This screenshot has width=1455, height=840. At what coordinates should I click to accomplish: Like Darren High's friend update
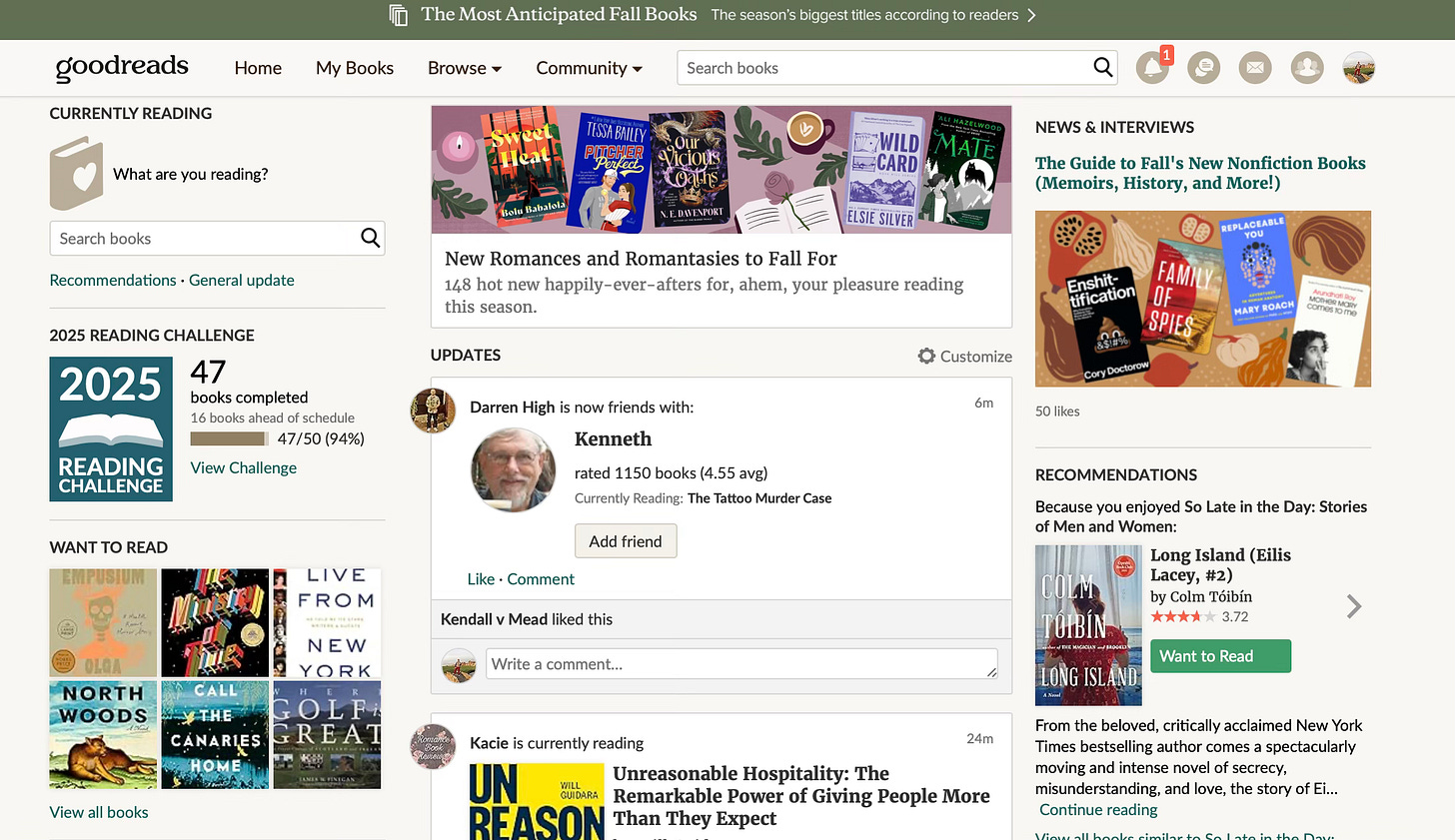point(481,579)
